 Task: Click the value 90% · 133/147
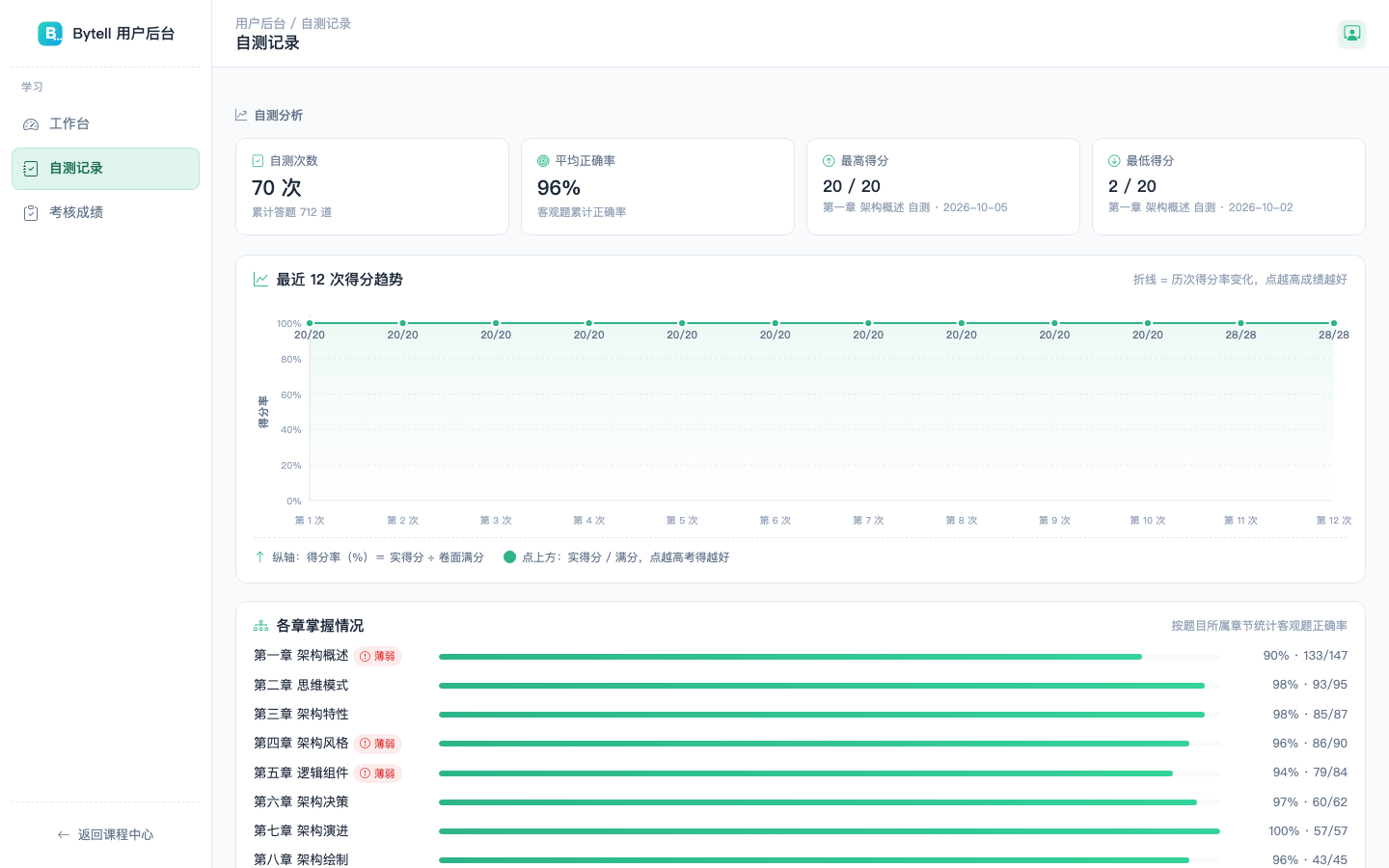(x=1305, y=656)
